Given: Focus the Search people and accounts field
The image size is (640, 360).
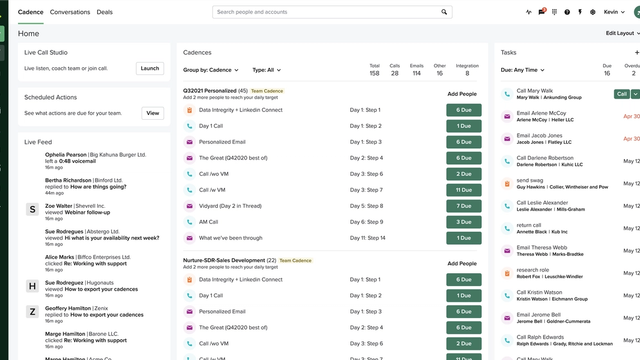Looking at the screenshot, I should click(x=332, y=12).
